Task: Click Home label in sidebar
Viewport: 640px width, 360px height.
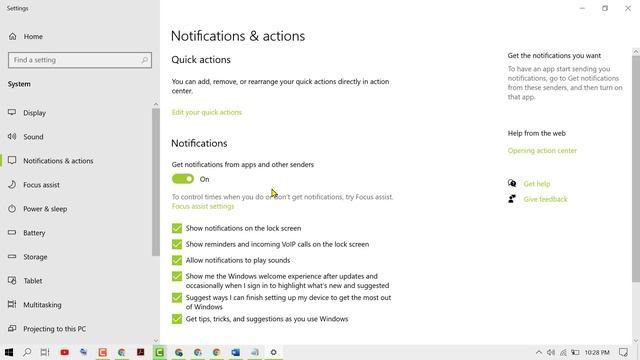Action: [x=33, y=36]
